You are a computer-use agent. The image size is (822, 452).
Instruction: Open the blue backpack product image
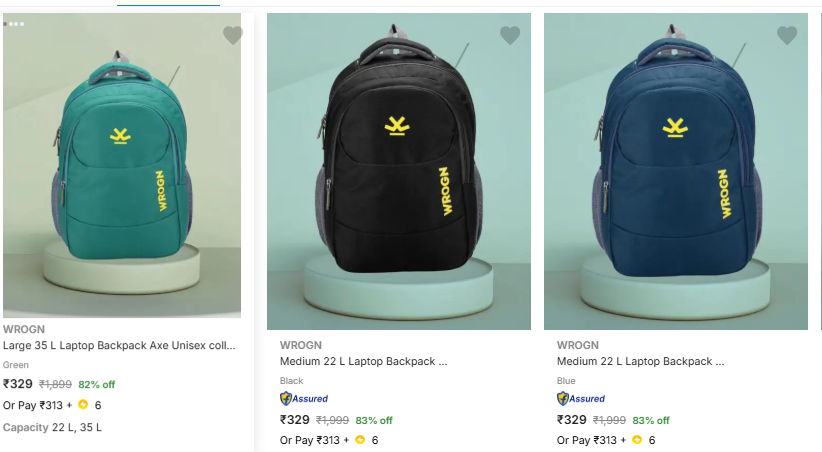tap(676, 170)
